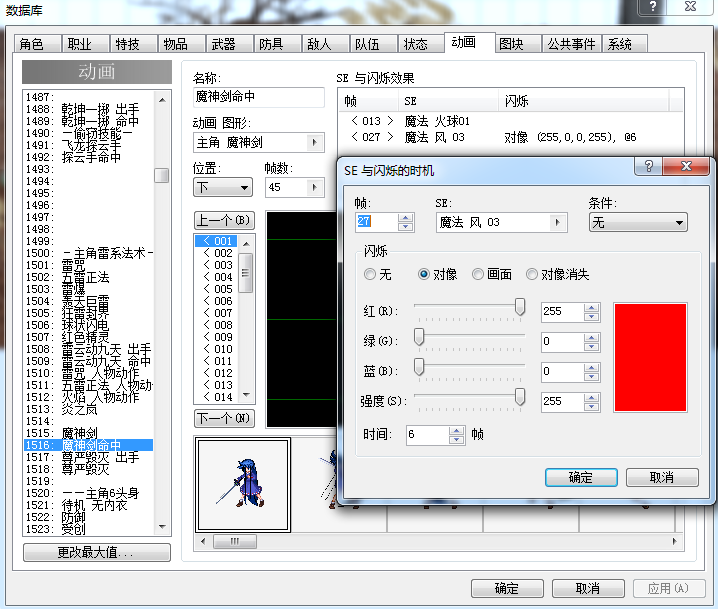Click database 取消 button at bottom
Image resolution: width=718 pixels, height=609 pixels.
588,588
